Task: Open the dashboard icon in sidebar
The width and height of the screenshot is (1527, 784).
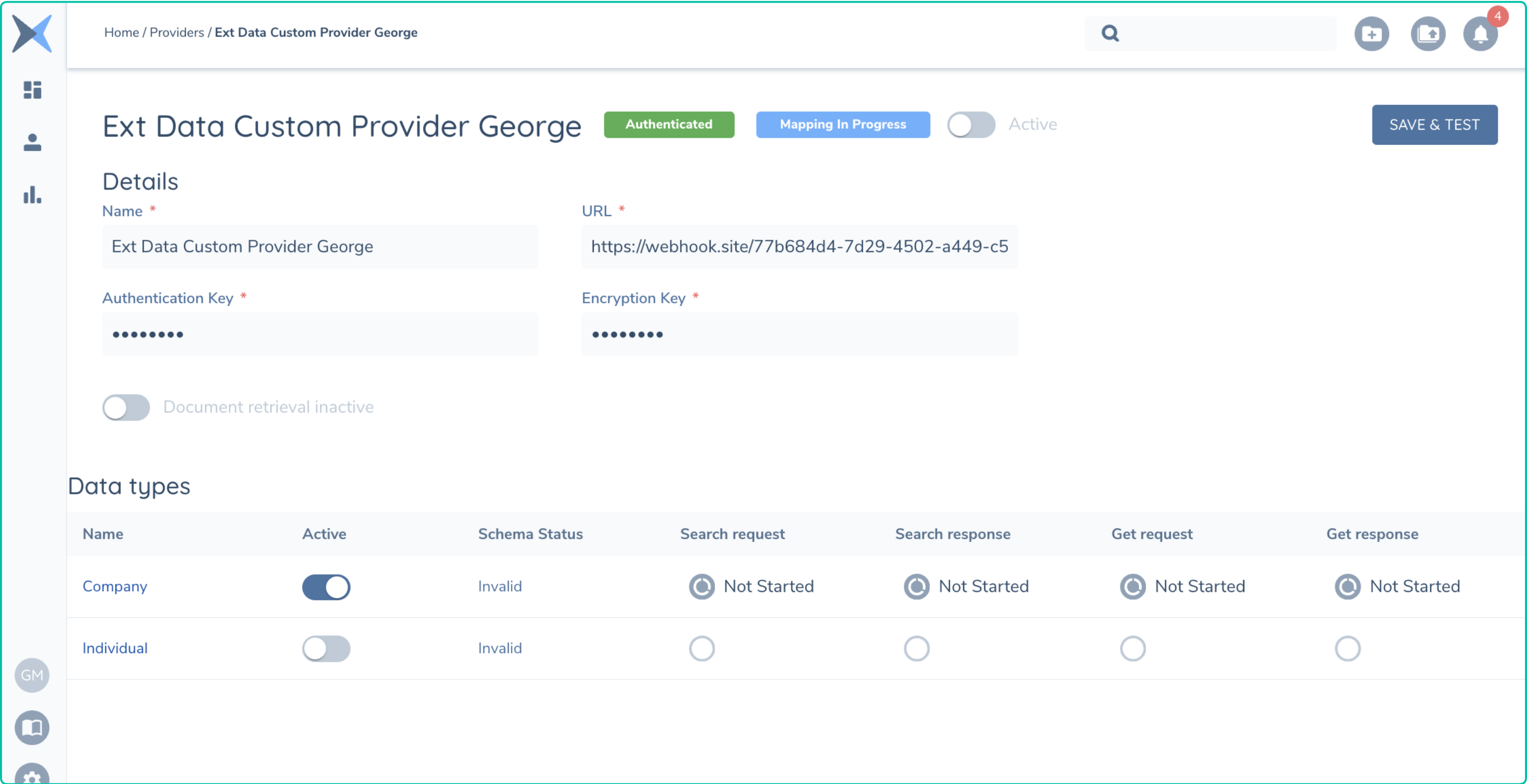Action: click(32, 90)
